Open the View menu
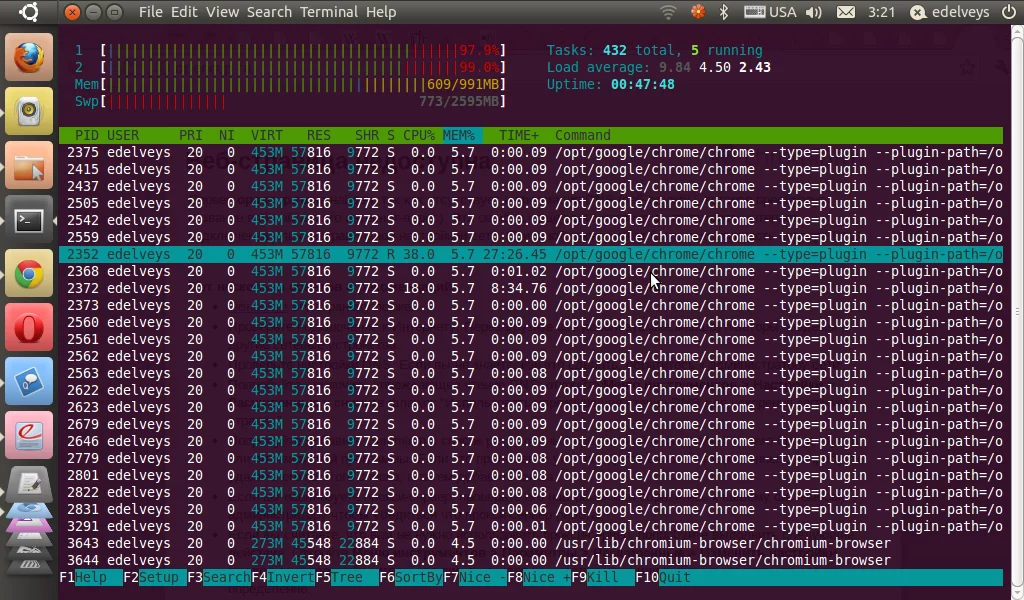The height and width of the screenshot is (600, 1024). (x=222, y=12)
